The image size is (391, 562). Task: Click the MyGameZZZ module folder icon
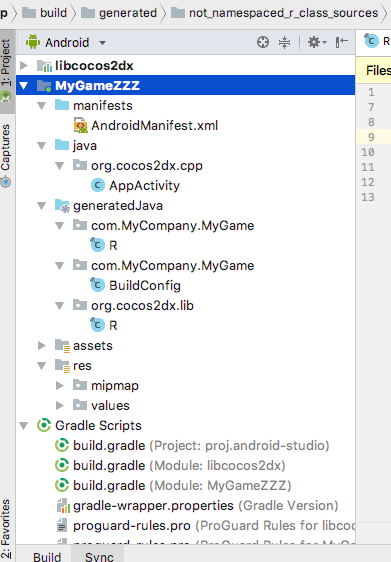(x=44, y=86)
